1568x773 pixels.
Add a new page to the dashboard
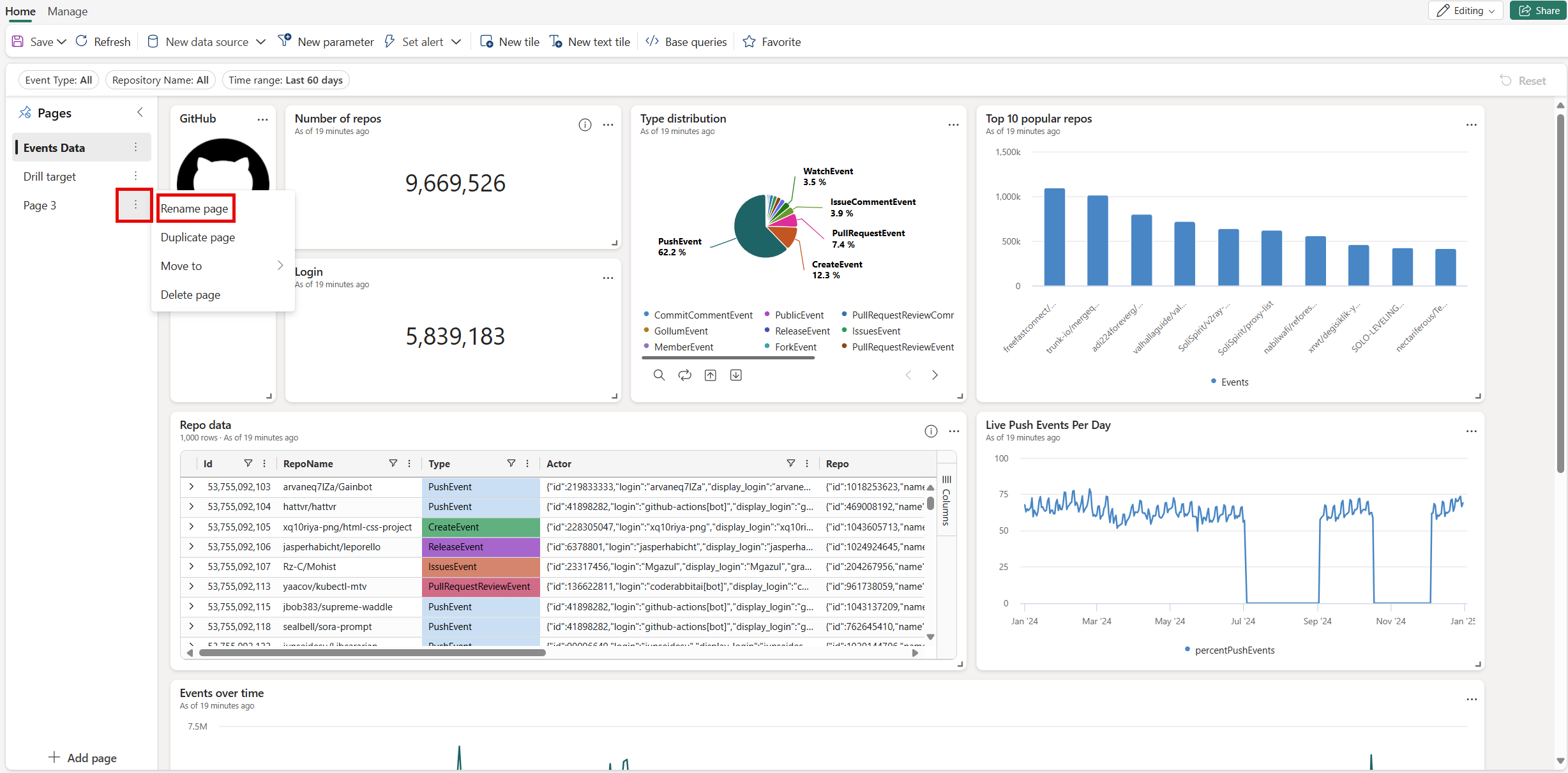82,757
